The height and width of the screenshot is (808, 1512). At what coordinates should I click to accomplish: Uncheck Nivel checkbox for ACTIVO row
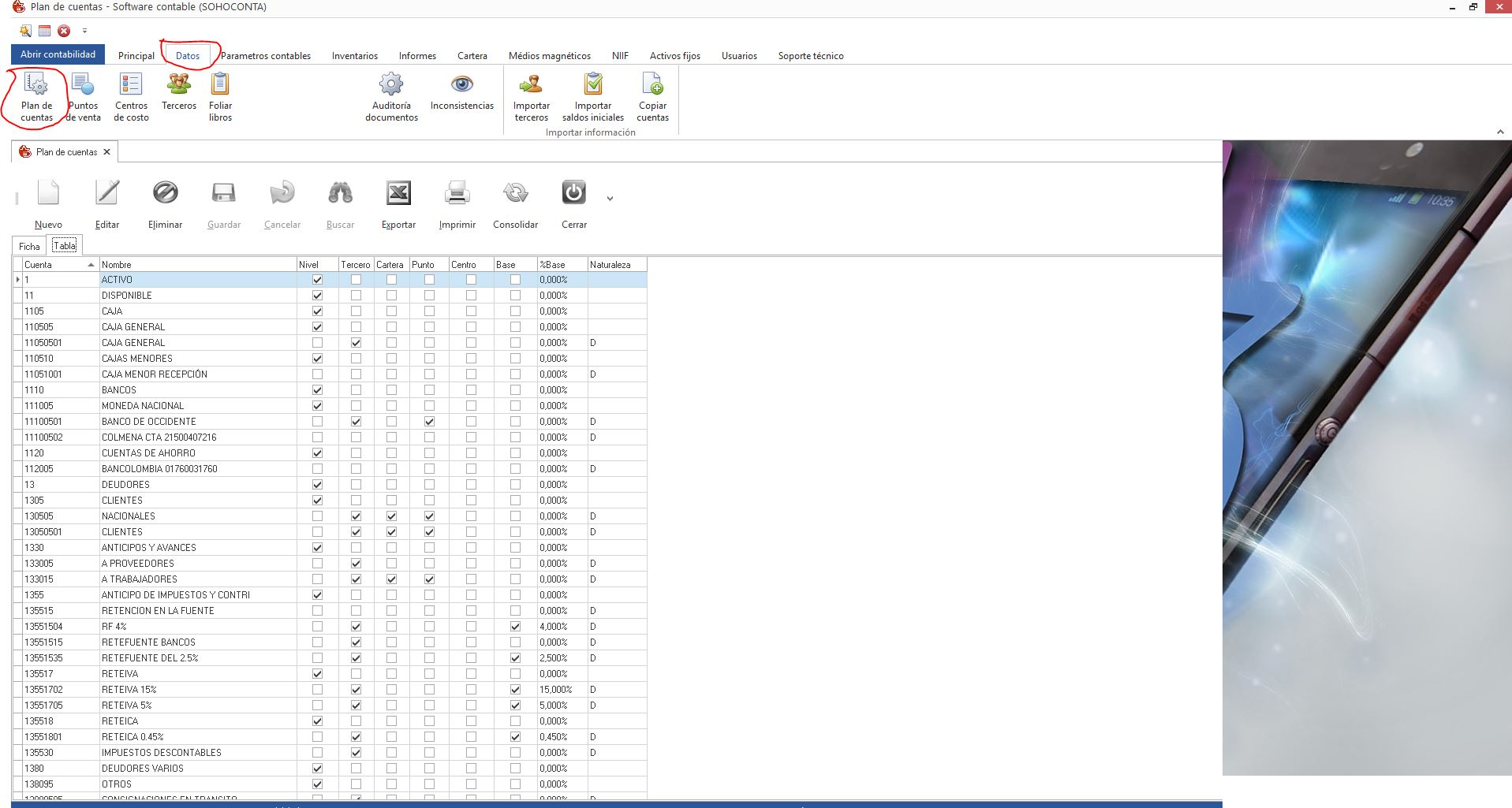pyautogui.click(x=317, y=280)
